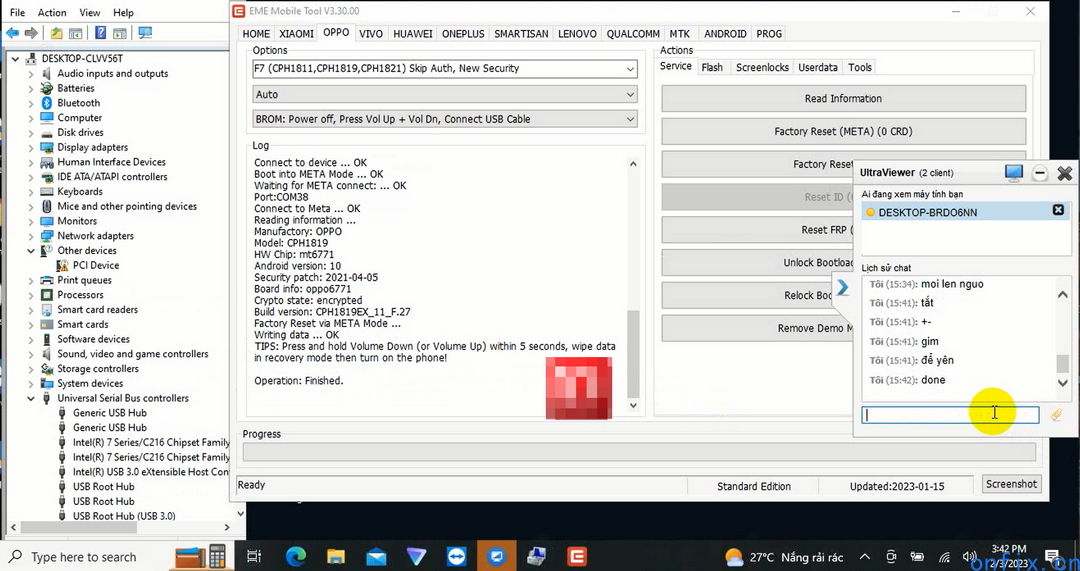The width and height of the screenshot is (1080, 571).
Task: Show hidden system tray icons
Action: coord(865,557)
